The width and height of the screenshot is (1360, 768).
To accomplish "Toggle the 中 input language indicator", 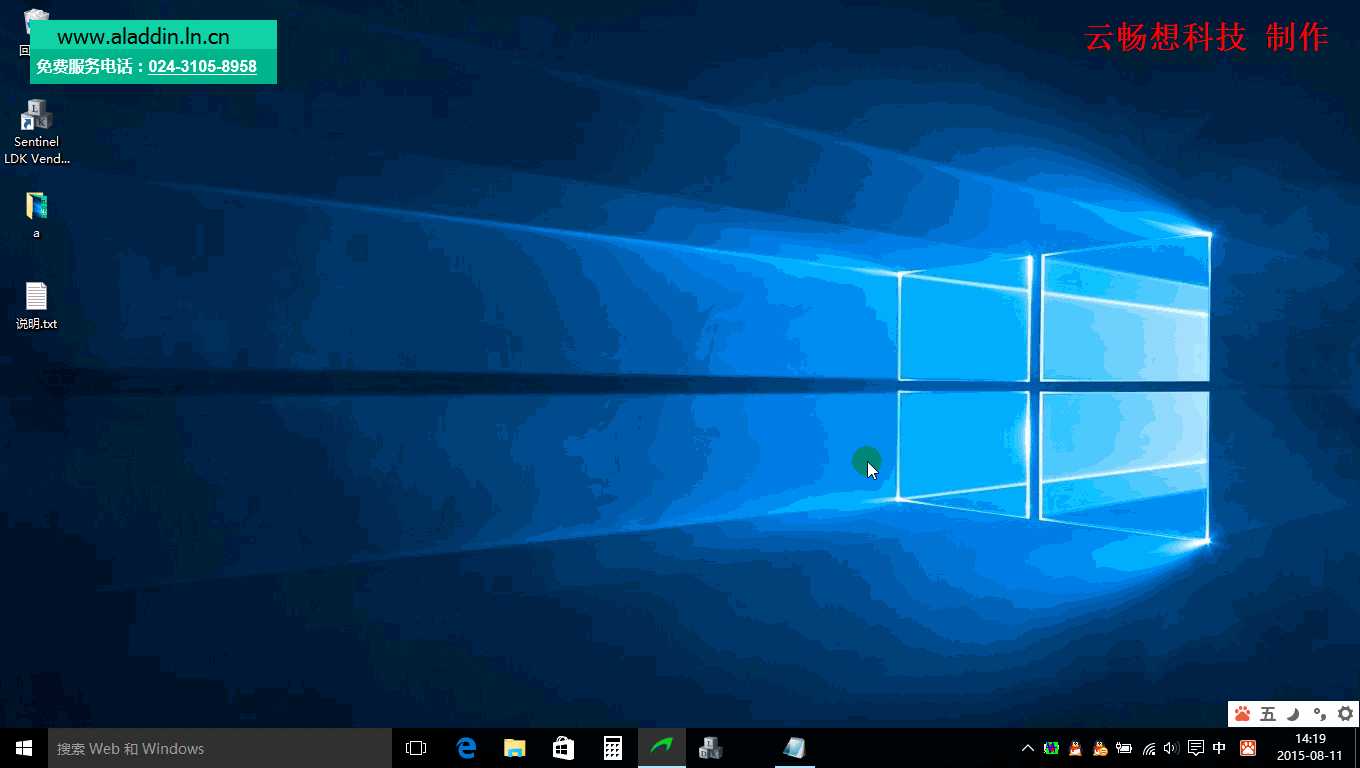I will pos(1219,748).
